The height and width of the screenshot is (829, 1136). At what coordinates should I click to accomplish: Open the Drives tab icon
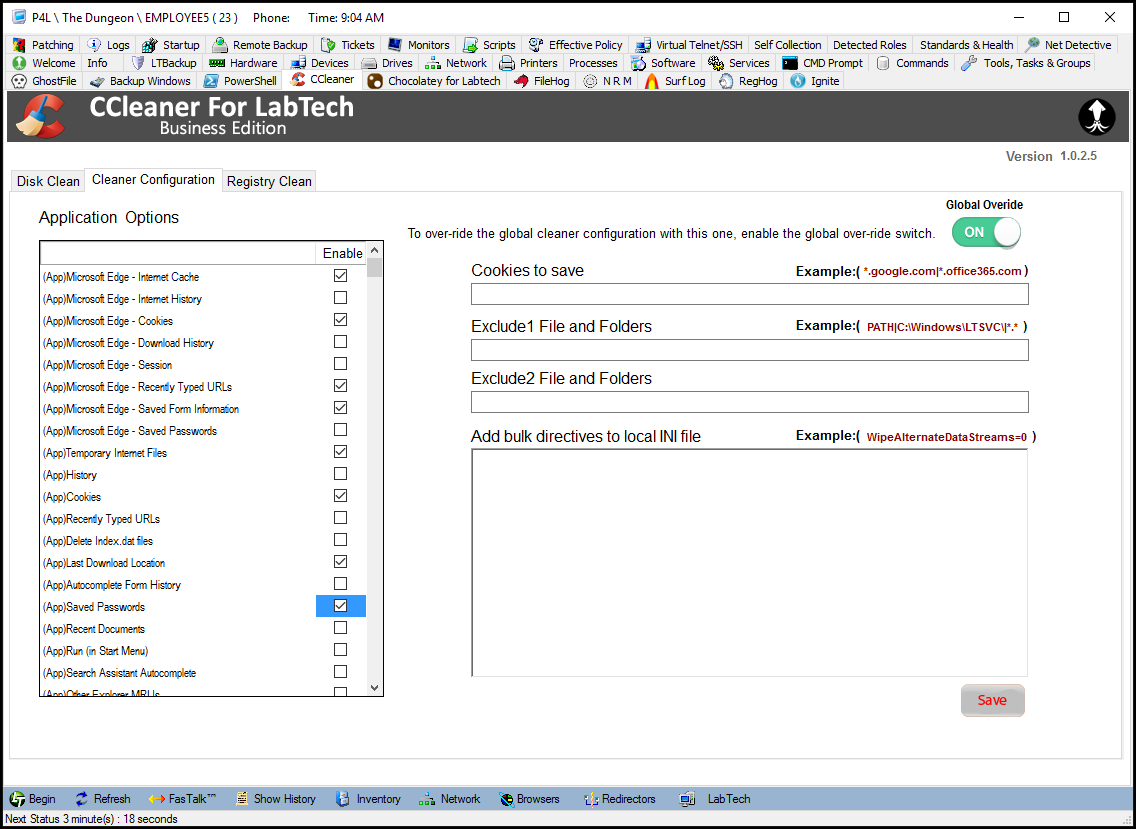[x=369, y=63]
